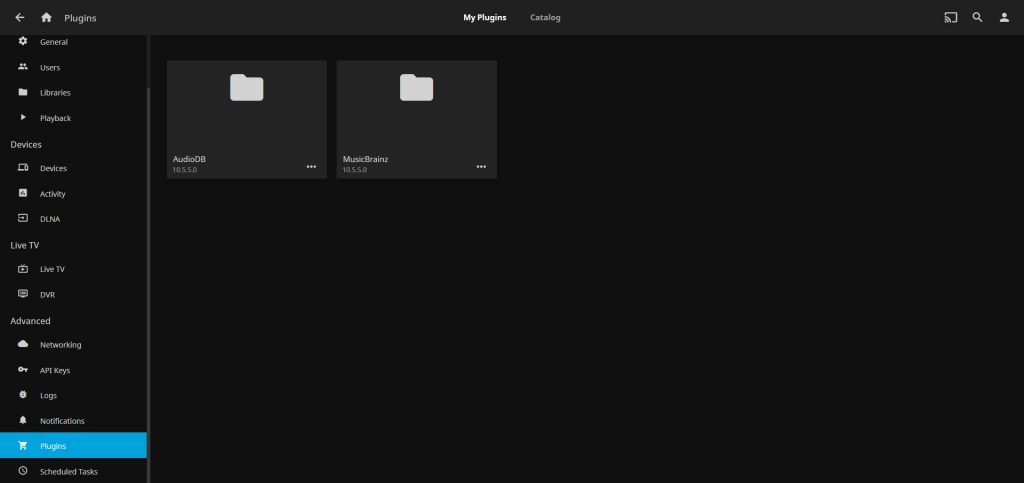Open Playback settings page
The height and width of the screenshot is (483, 1024).
coord(73,118)
